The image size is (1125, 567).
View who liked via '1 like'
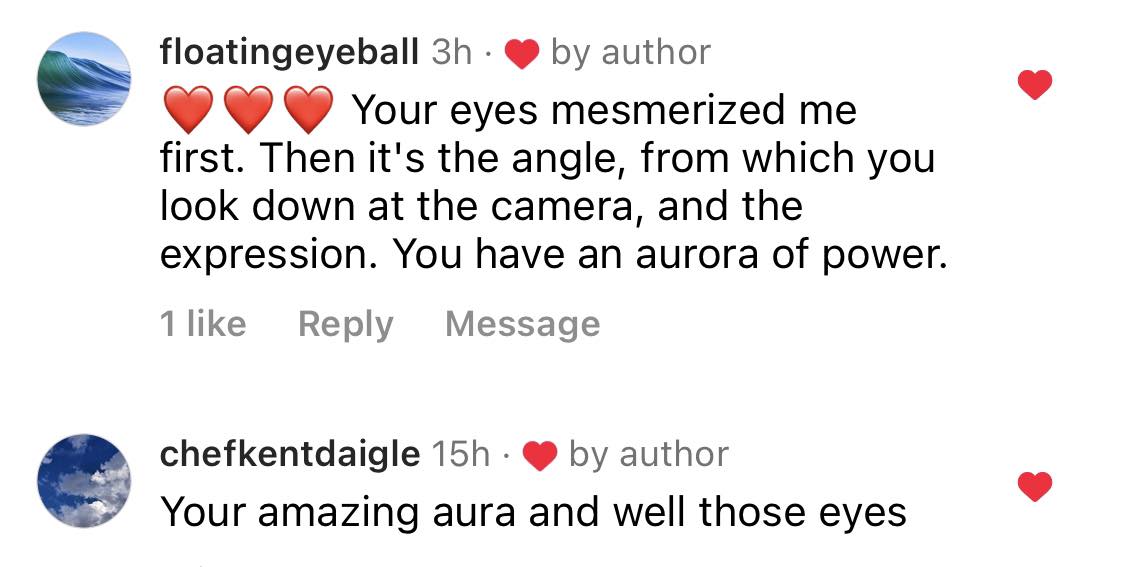pos(203,324)
